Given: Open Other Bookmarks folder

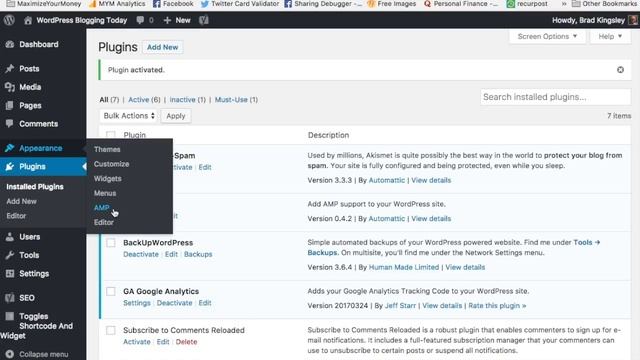Looking at the screenshot, I should click(604, 4).
